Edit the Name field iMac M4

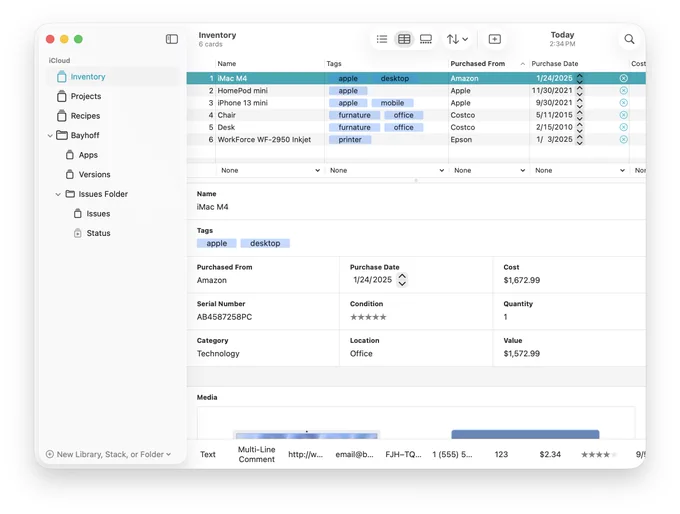(x=212, y=207)
